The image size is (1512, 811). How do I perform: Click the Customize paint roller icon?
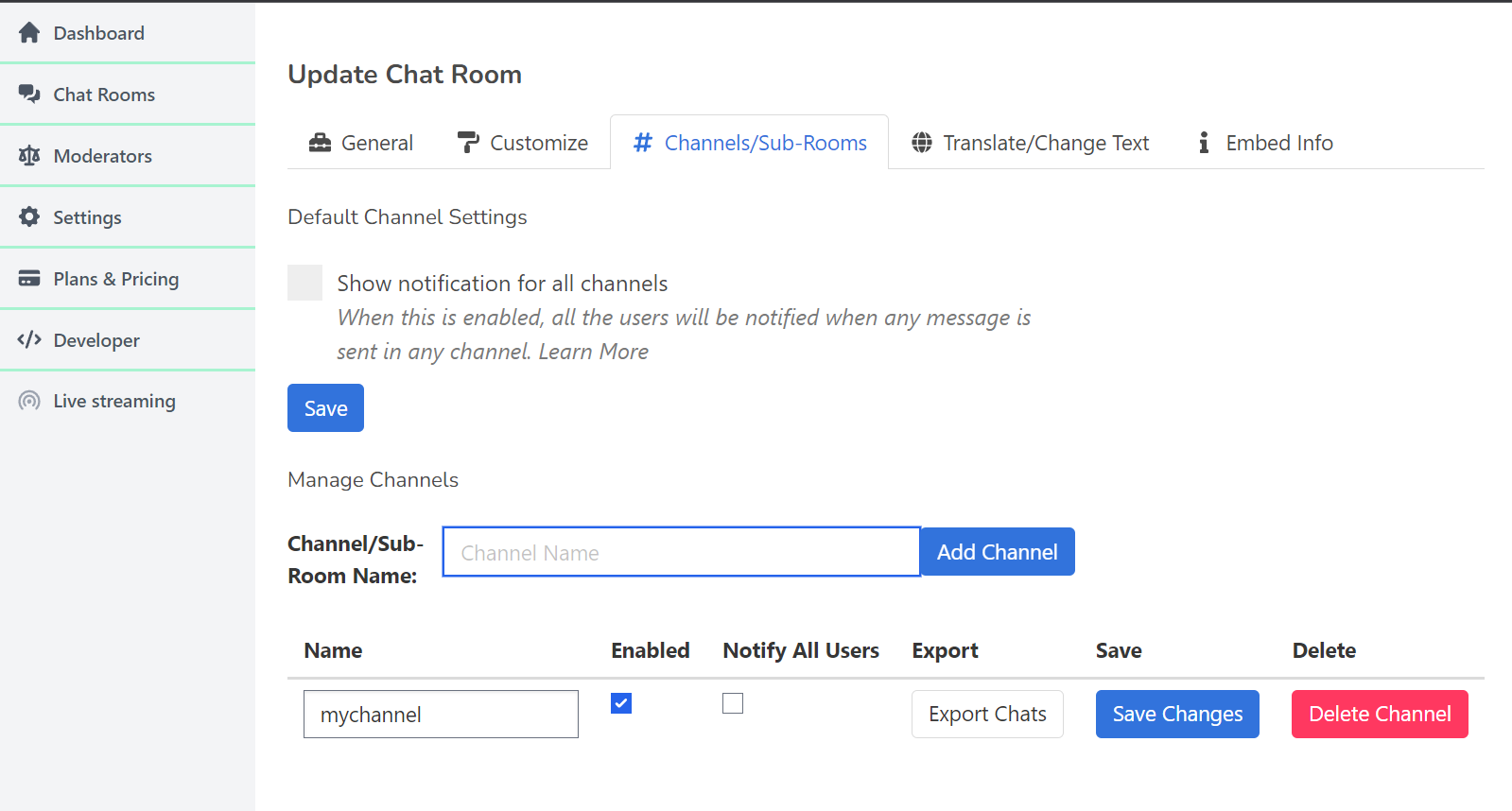(x=468, y=143)
